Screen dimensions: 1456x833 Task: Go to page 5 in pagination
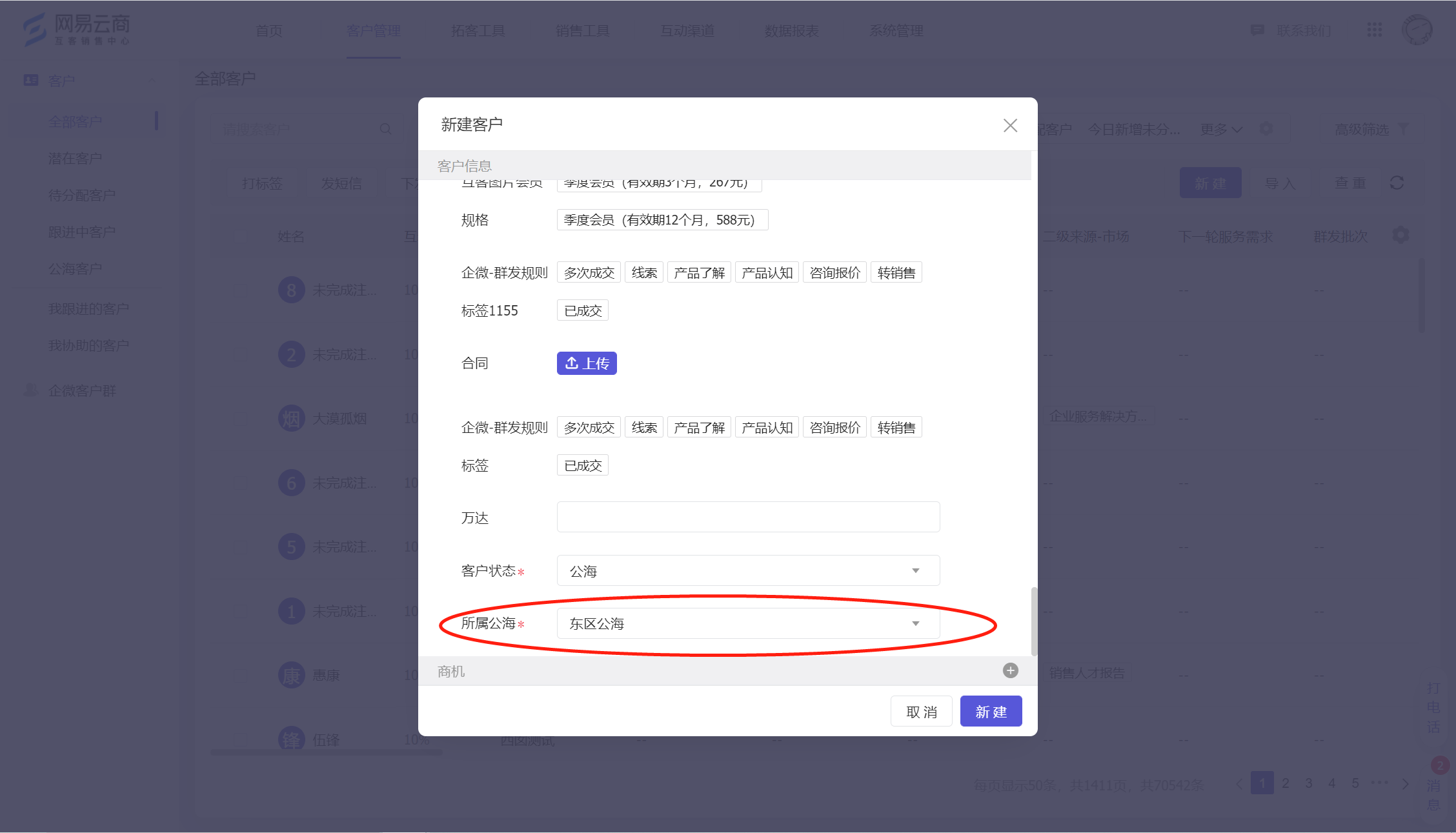[1355, 783]
